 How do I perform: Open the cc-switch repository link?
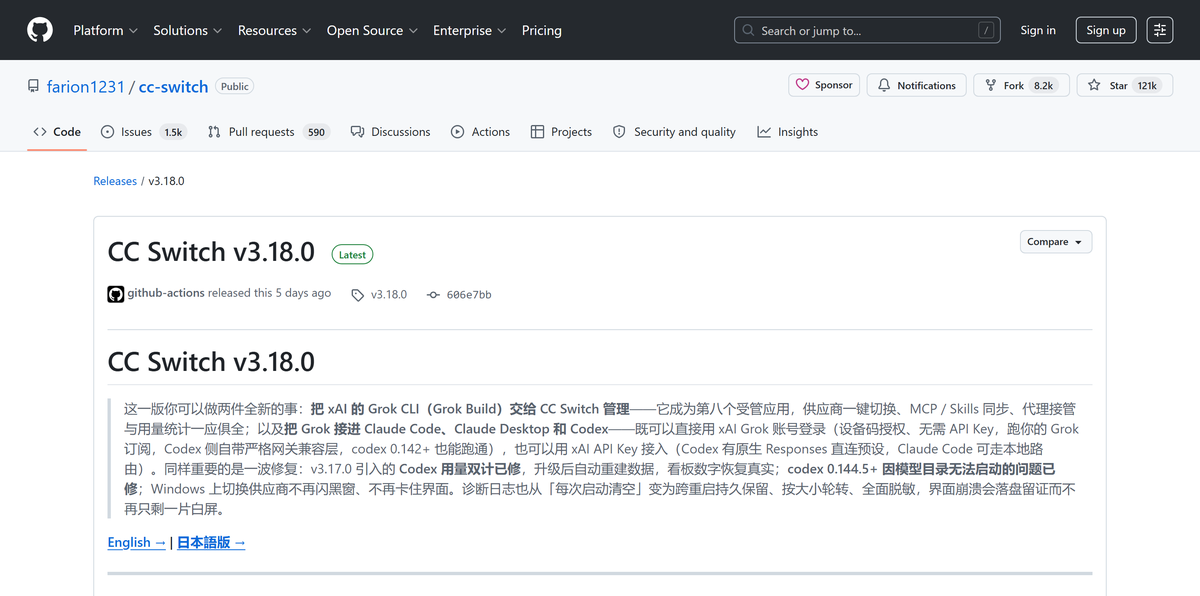[x=174, y=87]
